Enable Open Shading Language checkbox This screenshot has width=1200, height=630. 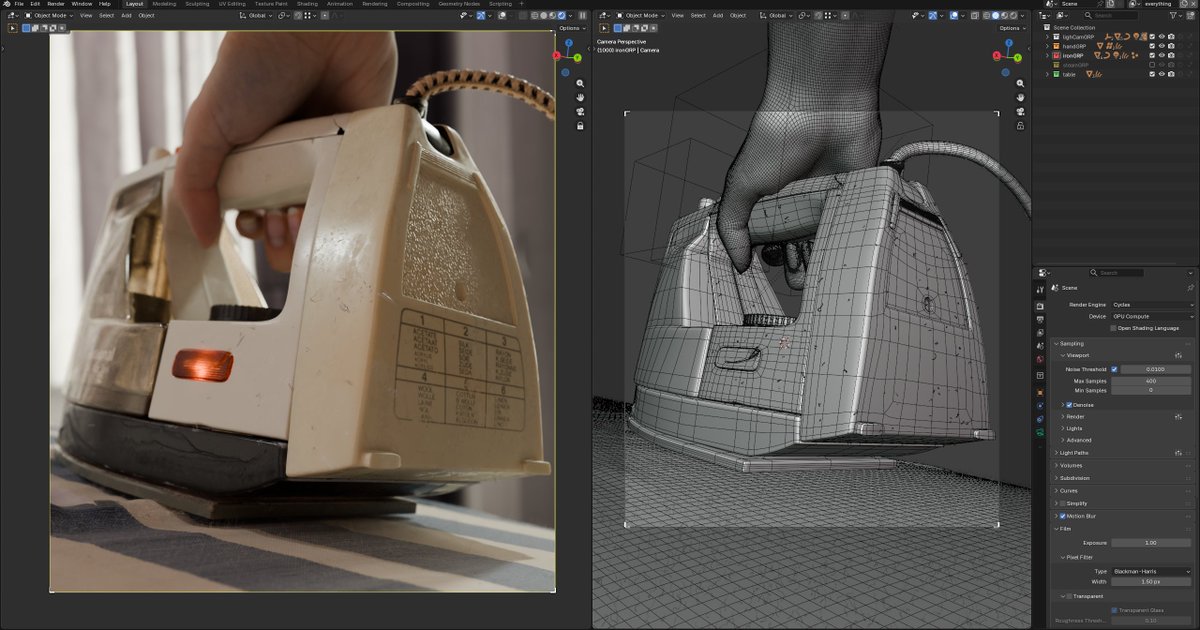pos(1114,328)
